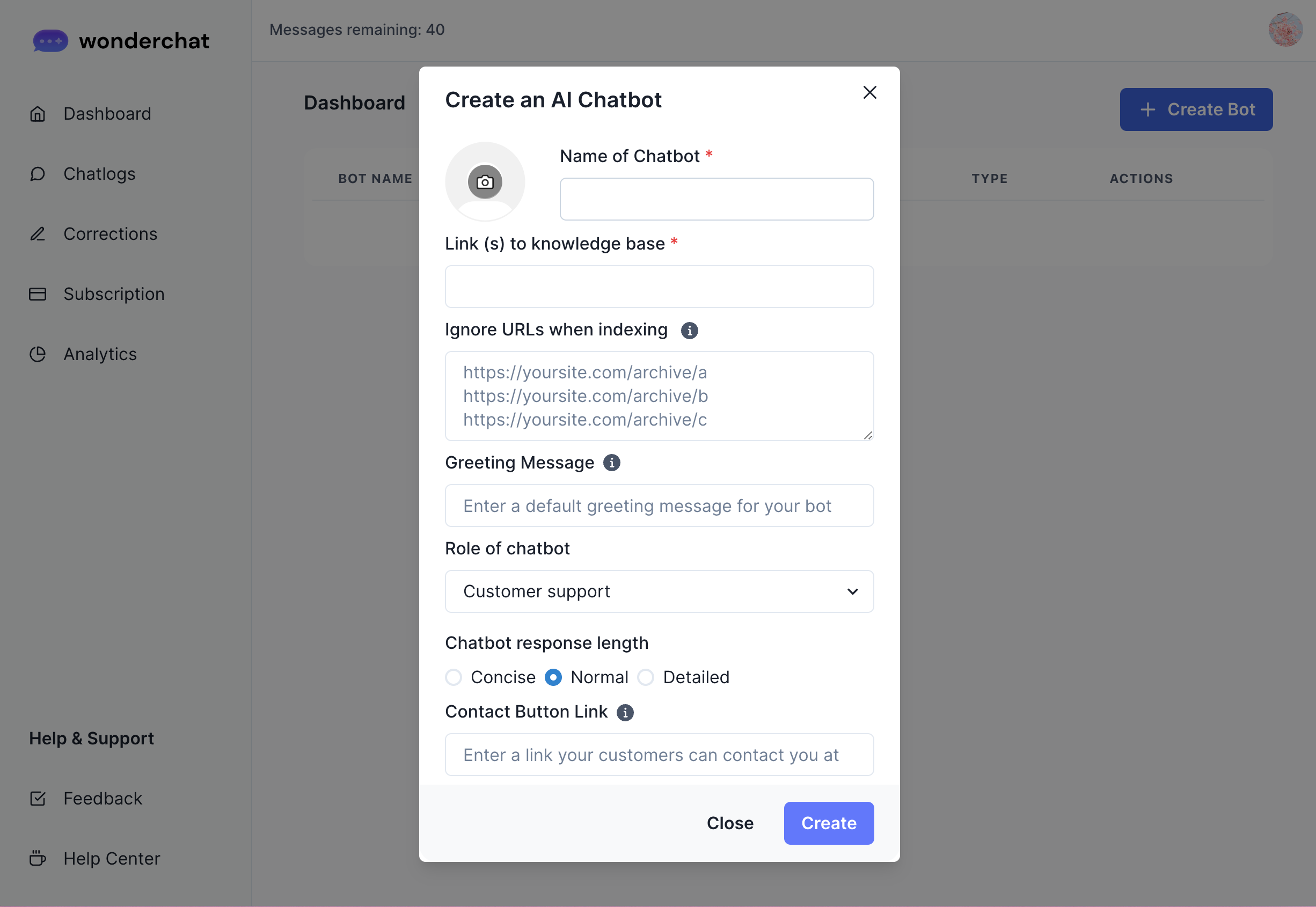Open Chatlogs in the sidebar
1316x907 pixels.
pos(99,174)
